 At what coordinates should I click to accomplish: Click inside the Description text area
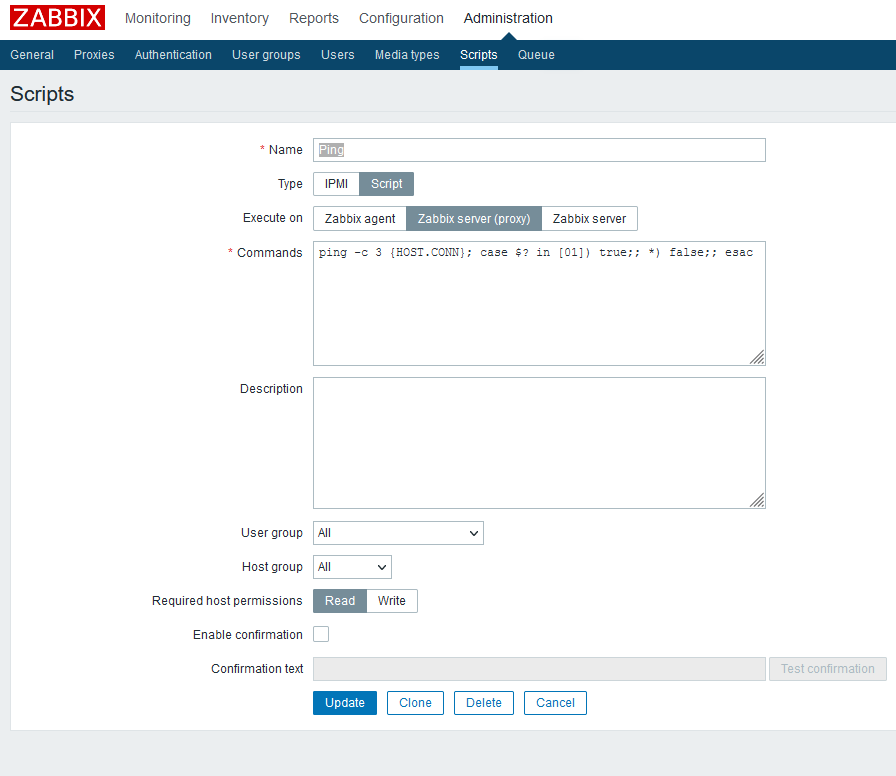[x=539, y=443]
